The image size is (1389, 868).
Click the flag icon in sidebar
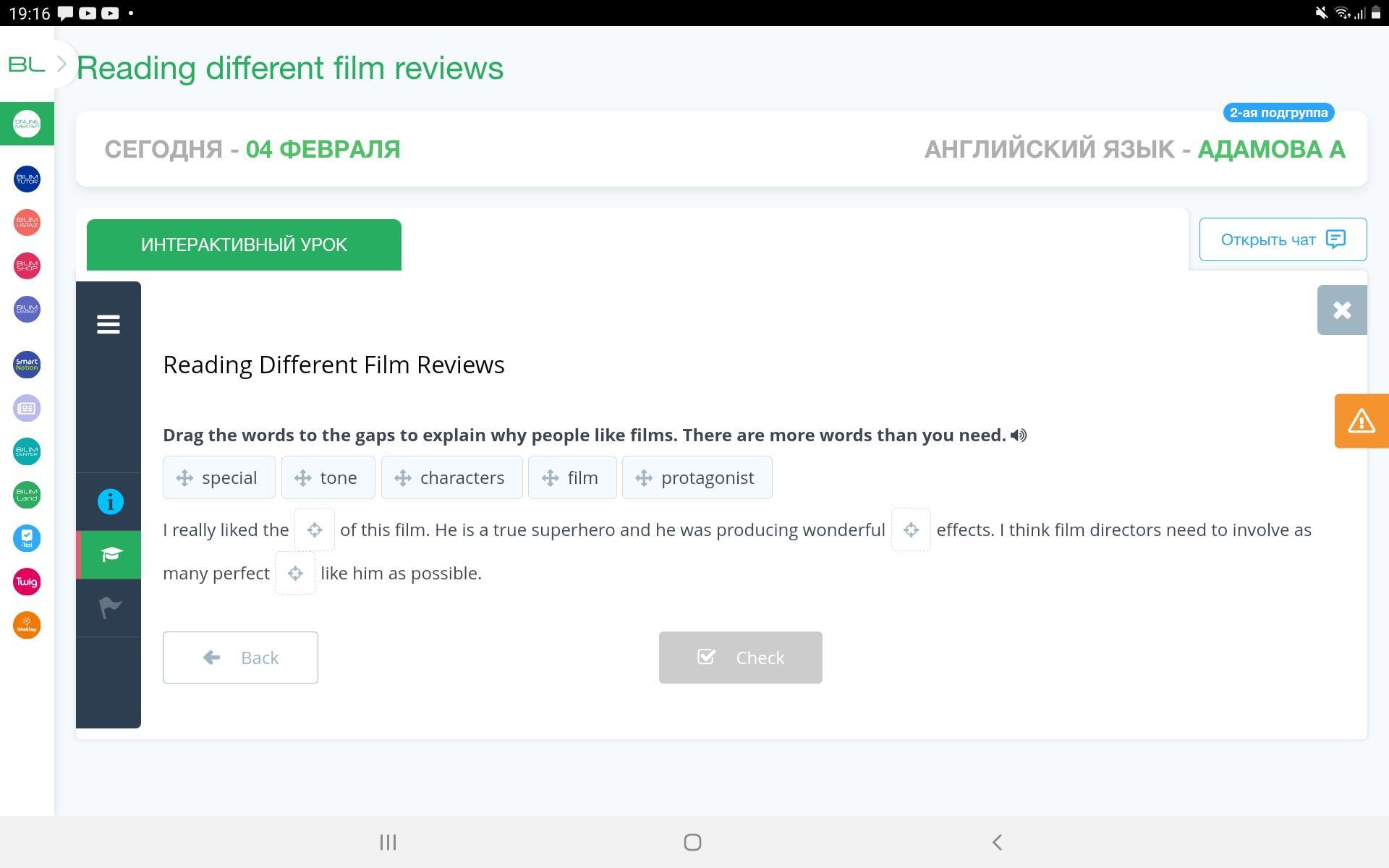[x=110, y=608]
